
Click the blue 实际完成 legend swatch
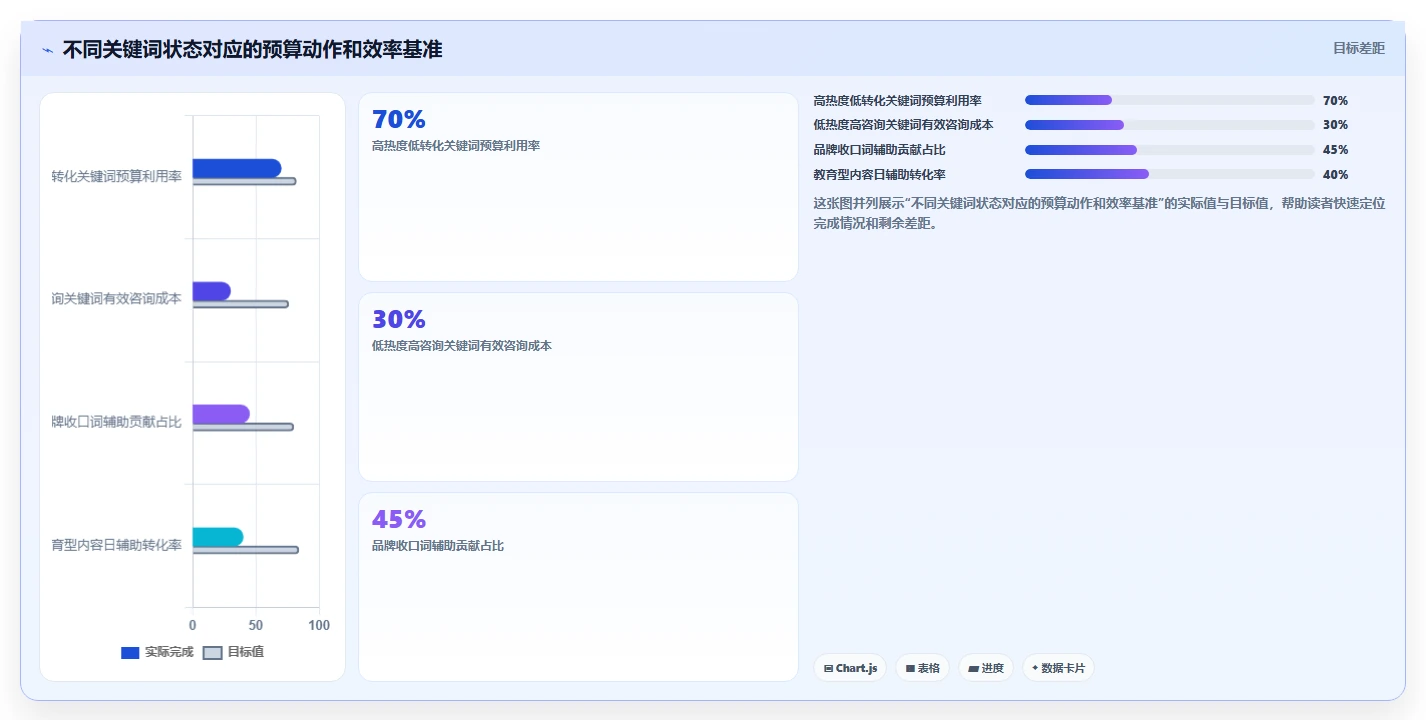[x=130, y=653]
